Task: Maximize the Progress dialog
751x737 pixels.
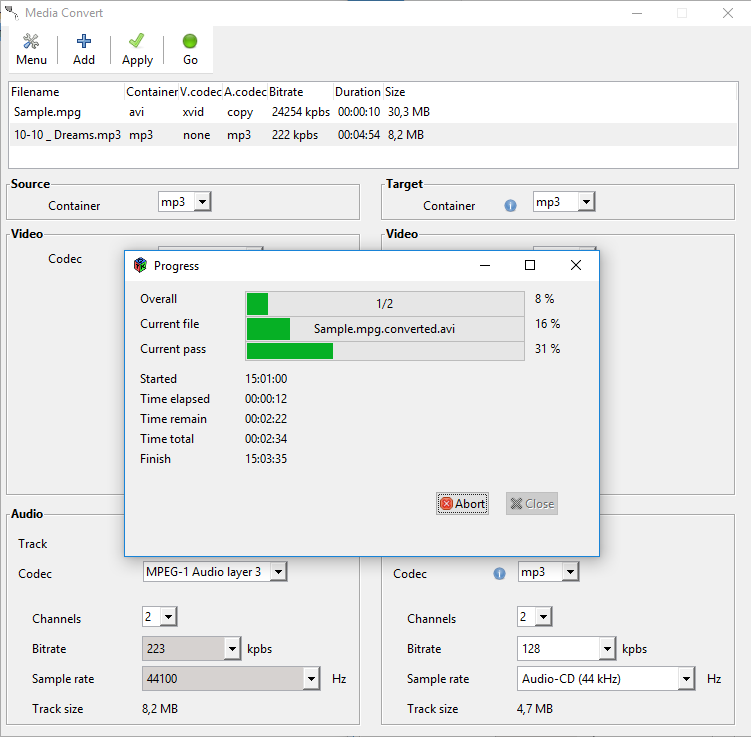Action: [x=530, y=265]
